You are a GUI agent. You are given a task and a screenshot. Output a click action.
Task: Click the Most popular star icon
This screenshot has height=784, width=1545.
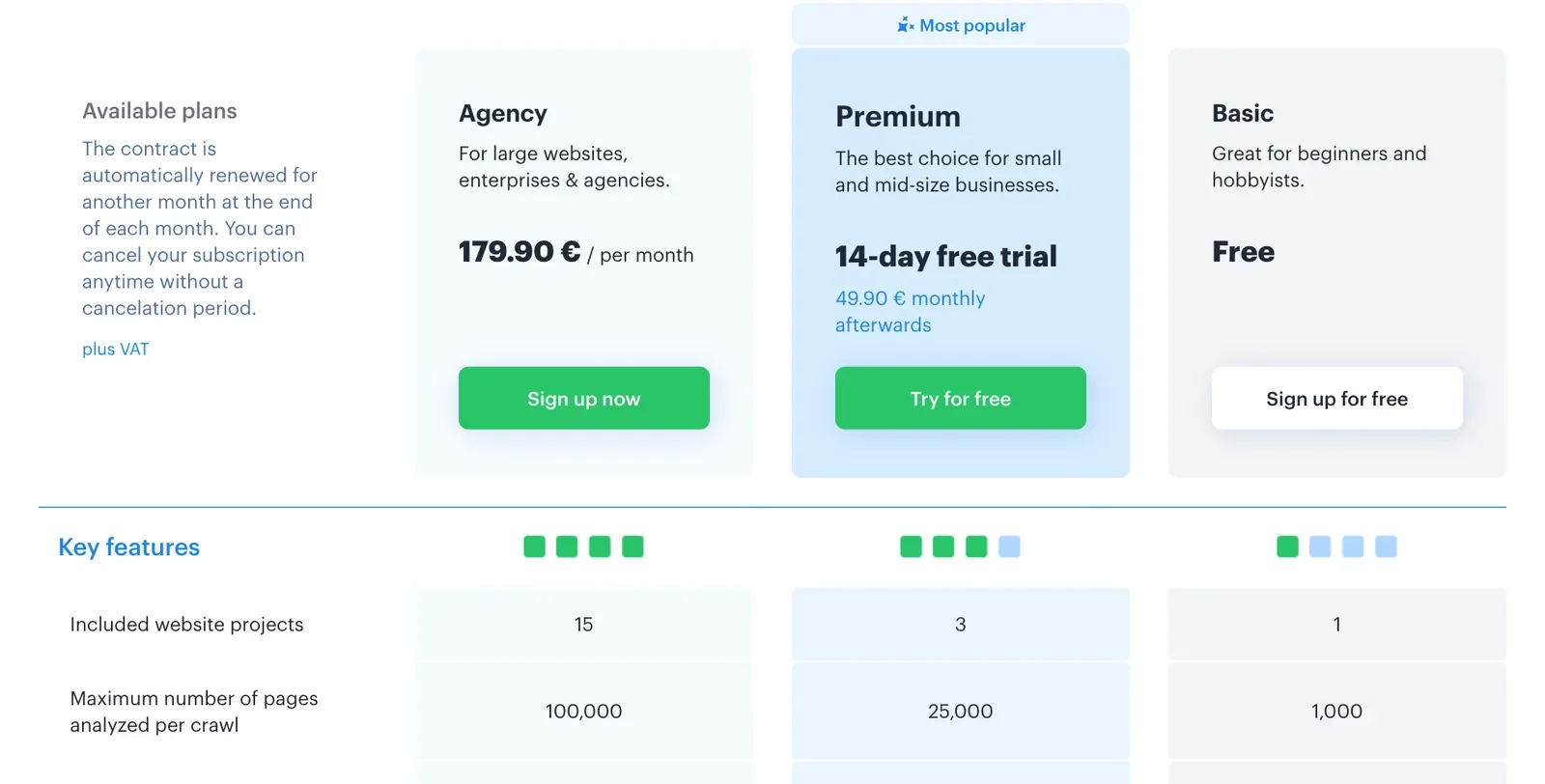pyautogui.click(x=905, y=25)
